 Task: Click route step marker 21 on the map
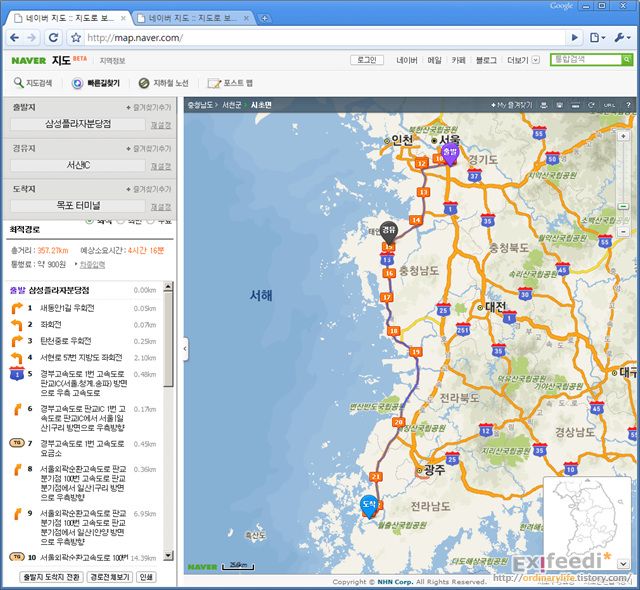[376, 476]
